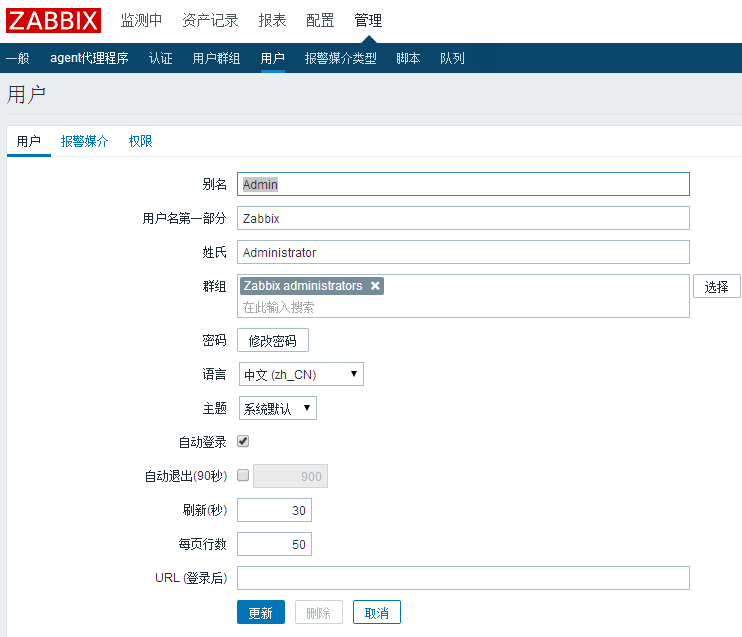
Task: Click the 自动退出 value field 900
Action: (x=291, y=476)
